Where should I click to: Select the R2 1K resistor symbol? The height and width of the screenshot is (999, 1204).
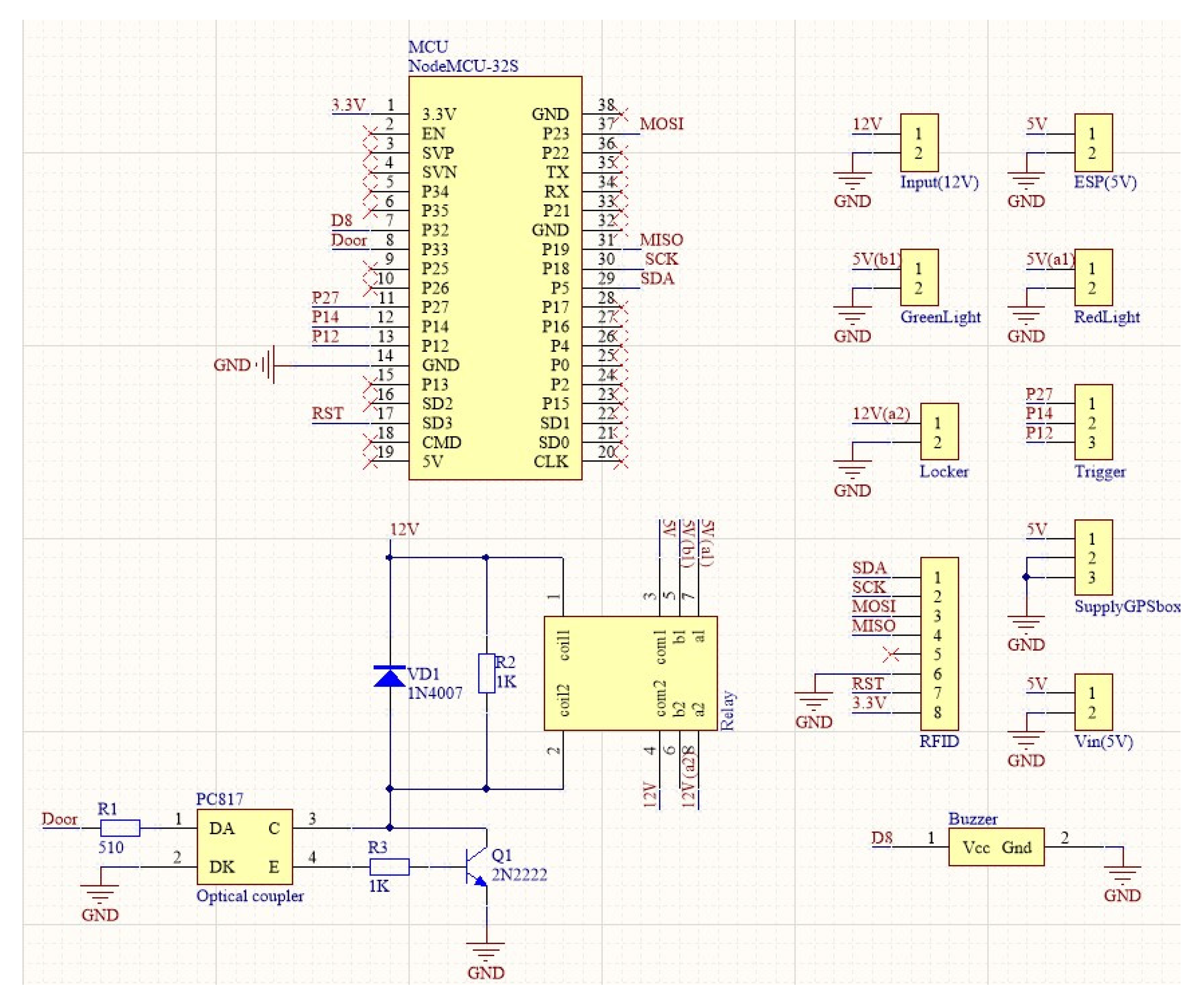point(486,673)
